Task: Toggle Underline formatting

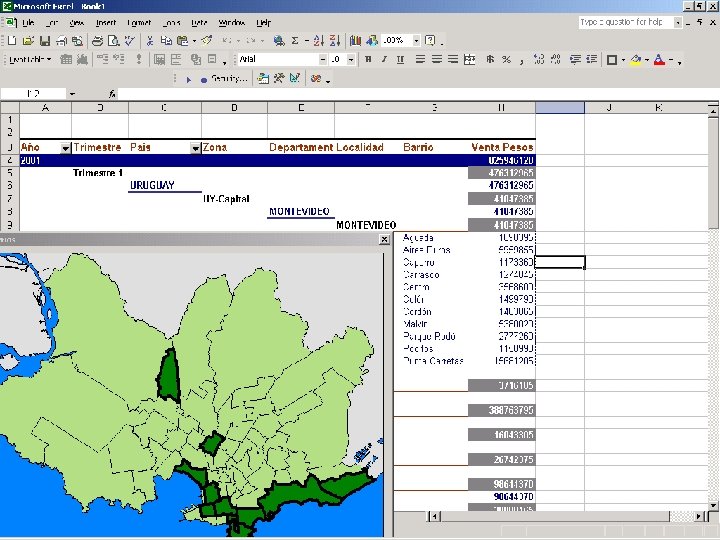Action: coord(400,60)
